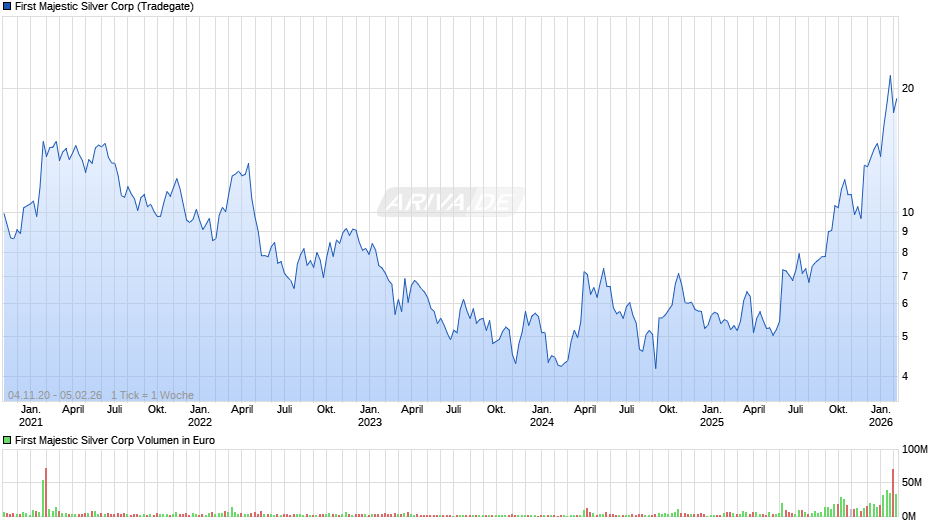940x526 pixels.
Task: Click the volume axis label '50M'
Action: click(x=912, y=482)
